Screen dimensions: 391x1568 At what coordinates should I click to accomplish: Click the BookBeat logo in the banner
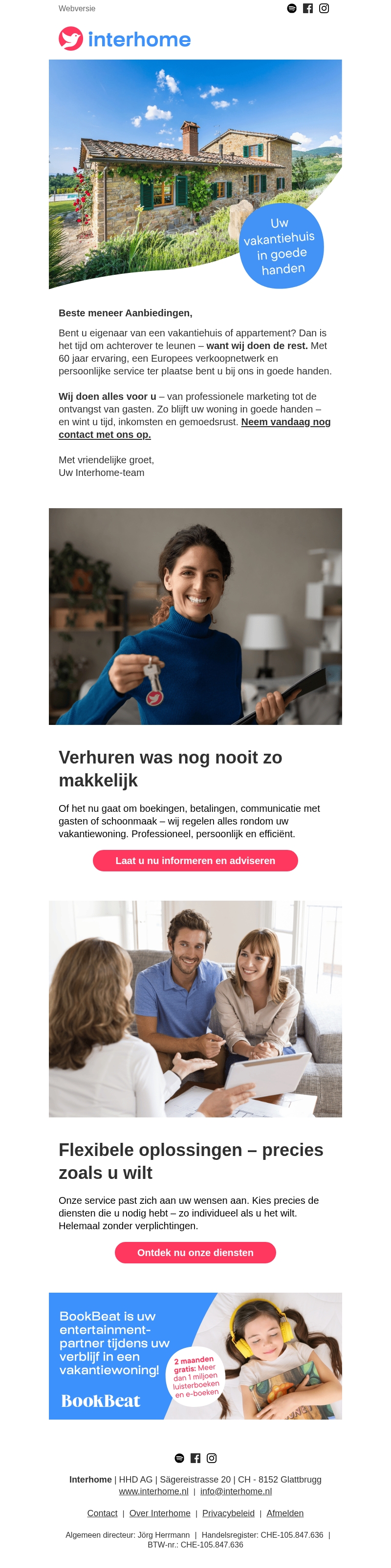point(101,1401)
